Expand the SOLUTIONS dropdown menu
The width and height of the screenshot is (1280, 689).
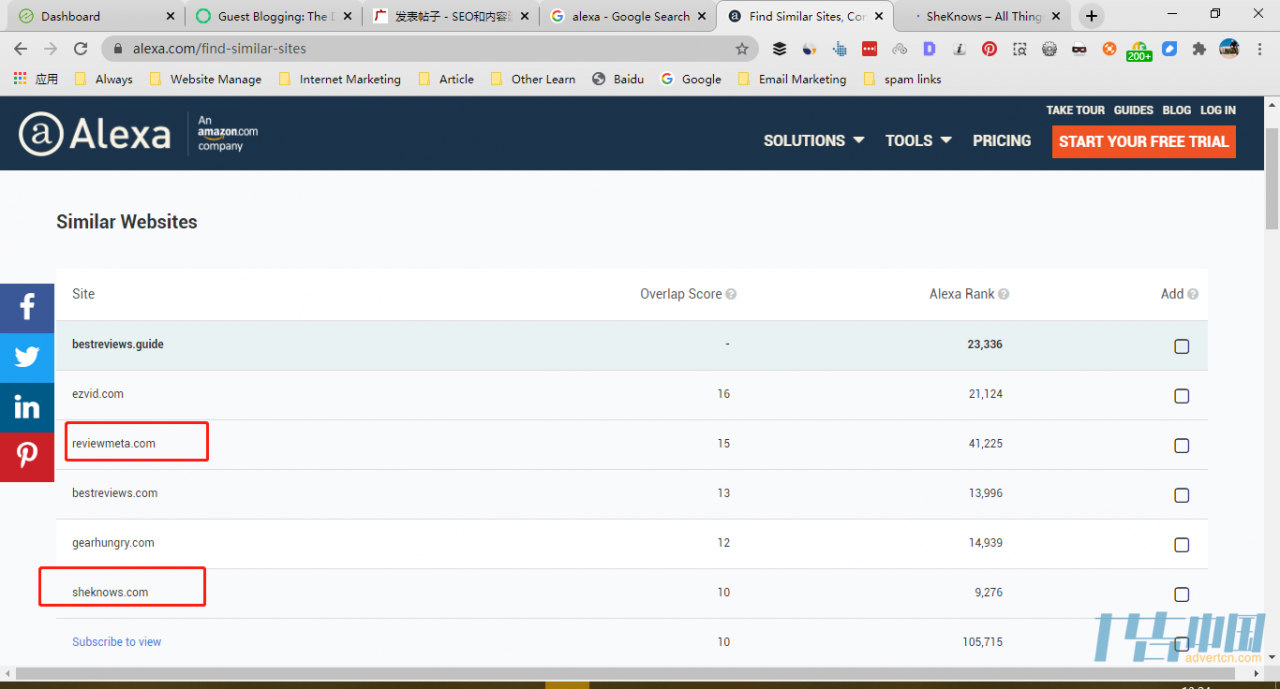813,141
